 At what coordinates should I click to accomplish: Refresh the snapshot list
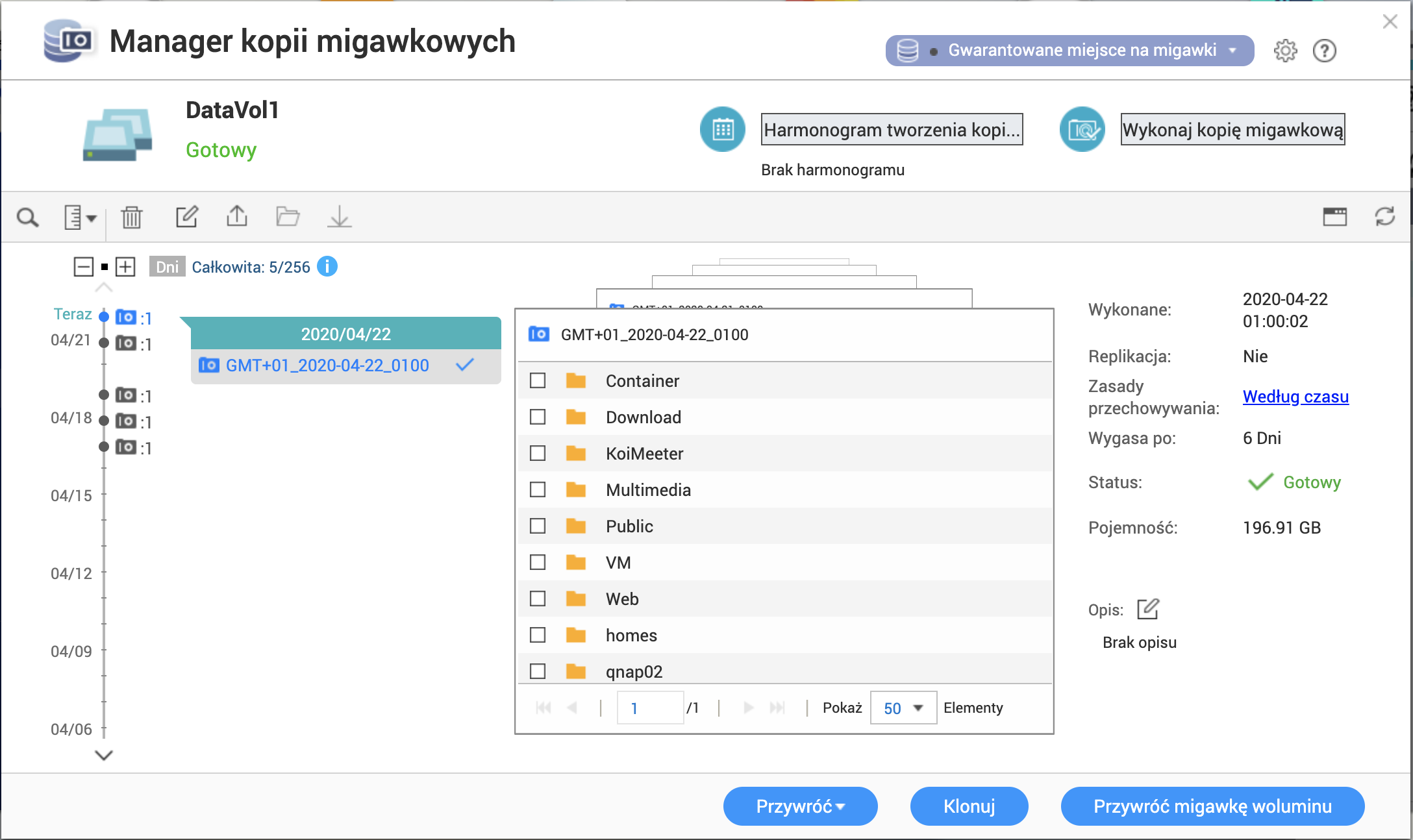click(1384, 217)
